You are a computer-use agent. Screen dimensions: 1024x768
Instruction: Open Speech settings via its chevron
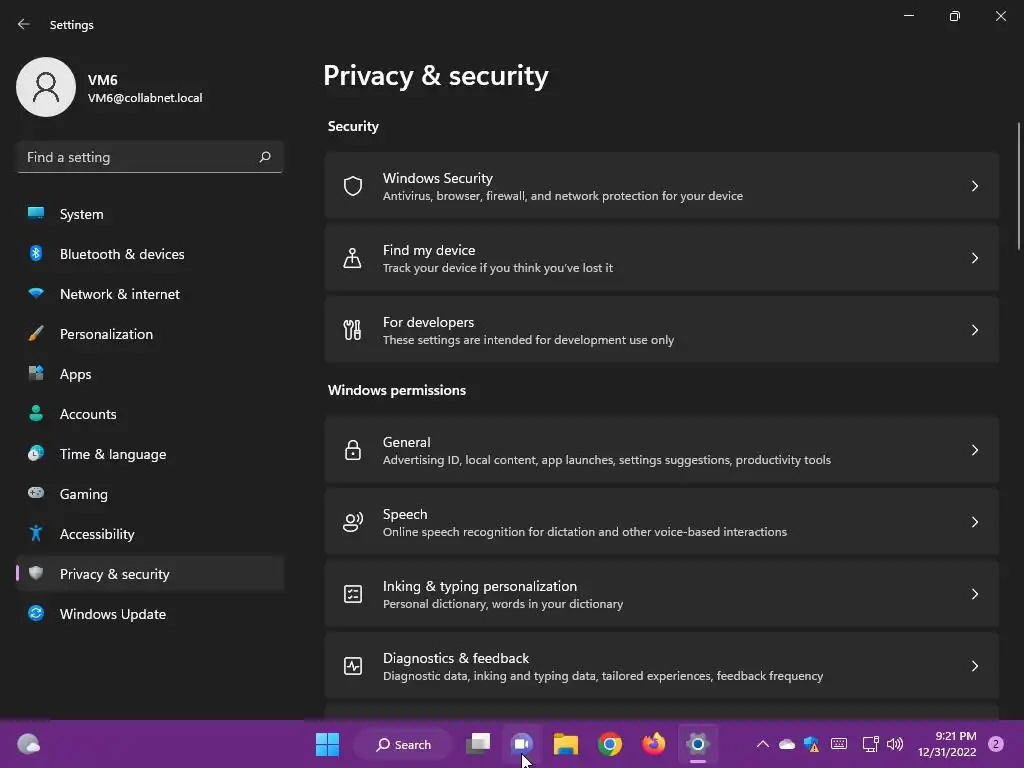point(974,522)
